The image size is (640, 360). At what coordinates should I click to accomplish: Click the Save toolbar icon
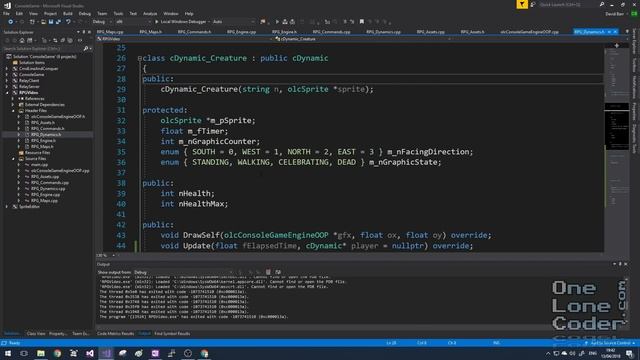pos(51,22)
